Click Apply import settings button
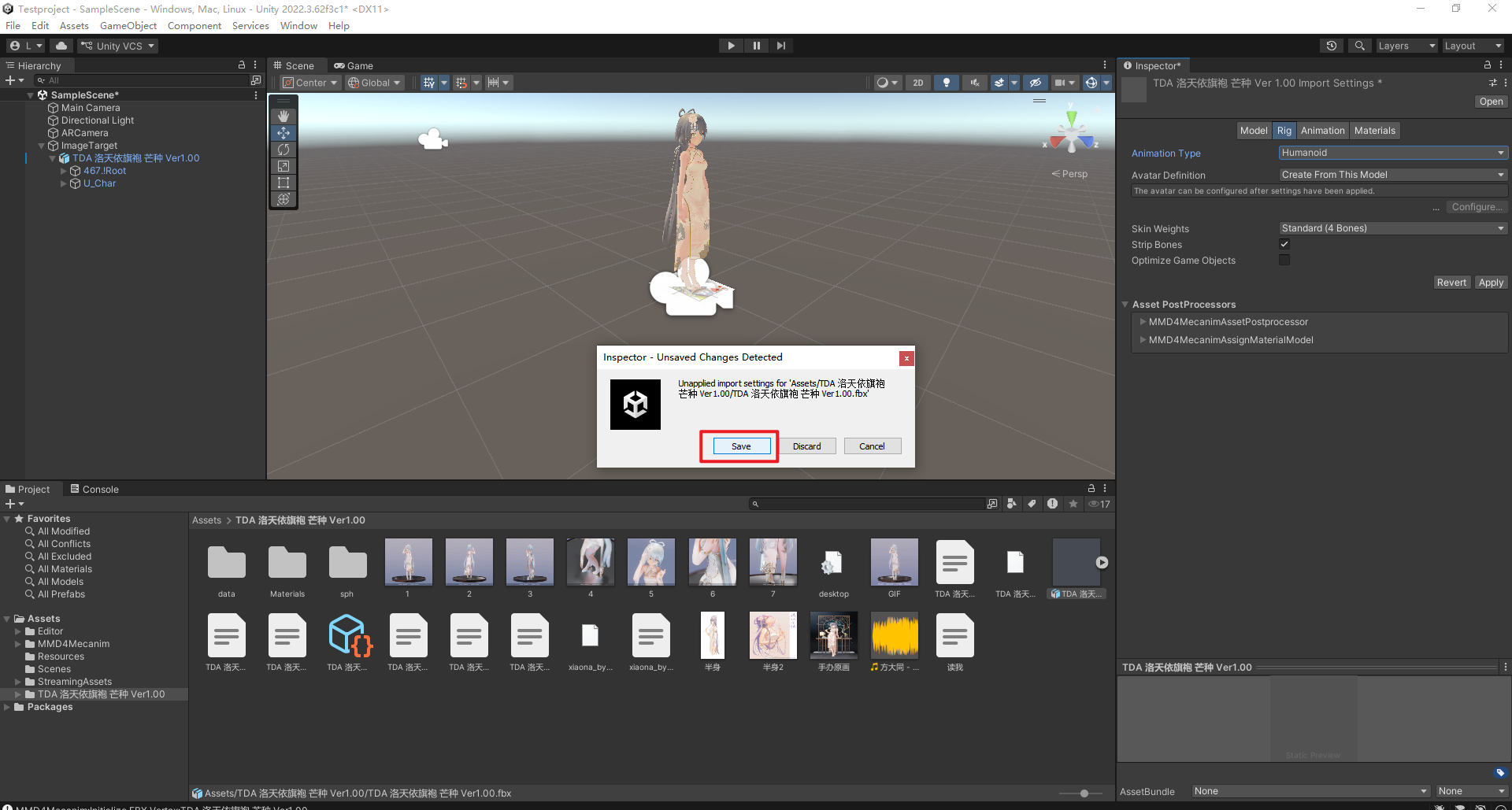 1491,283
